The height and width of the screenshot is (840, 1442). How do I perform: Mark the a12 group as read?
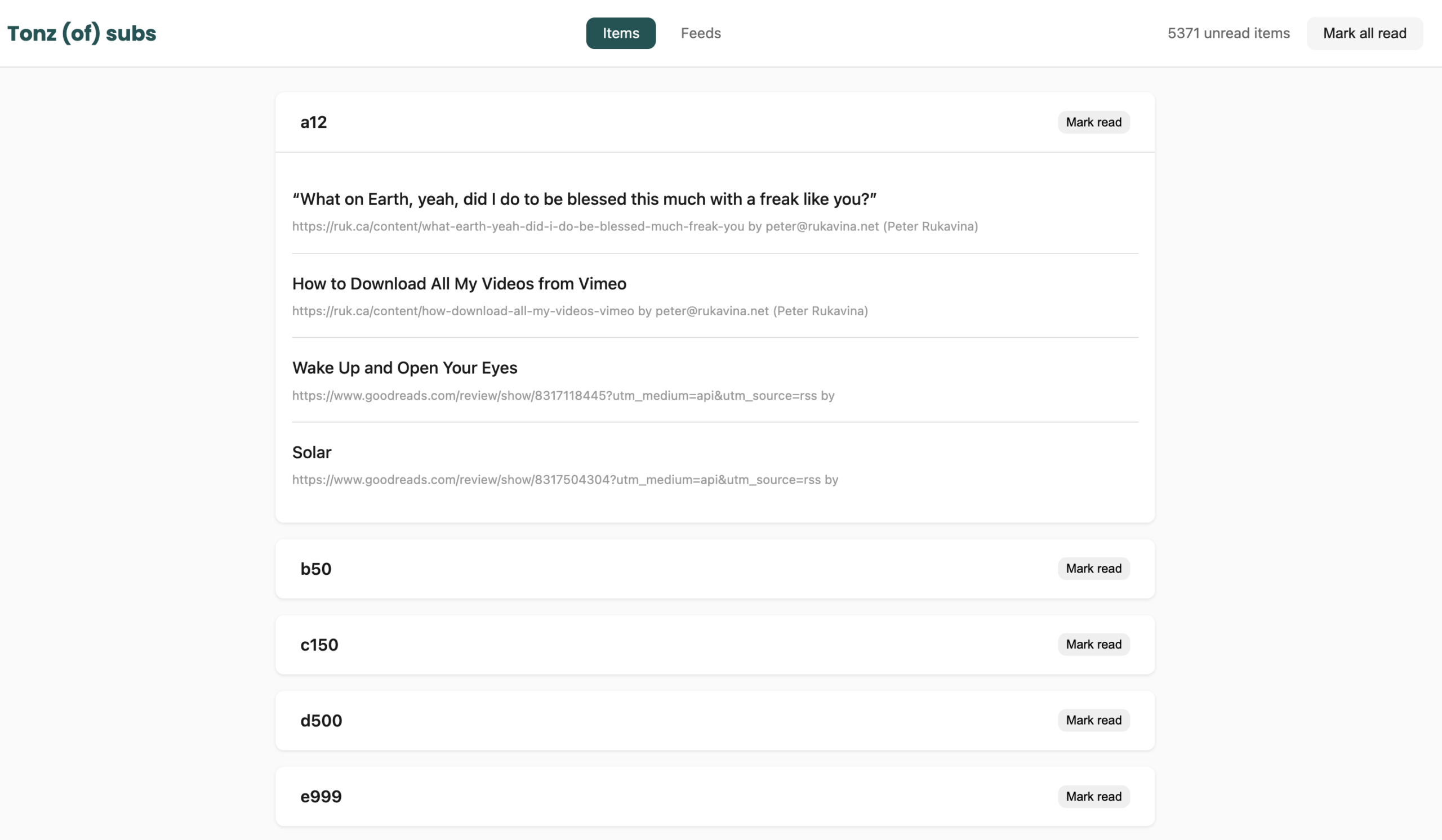[x=1093, y=122]
